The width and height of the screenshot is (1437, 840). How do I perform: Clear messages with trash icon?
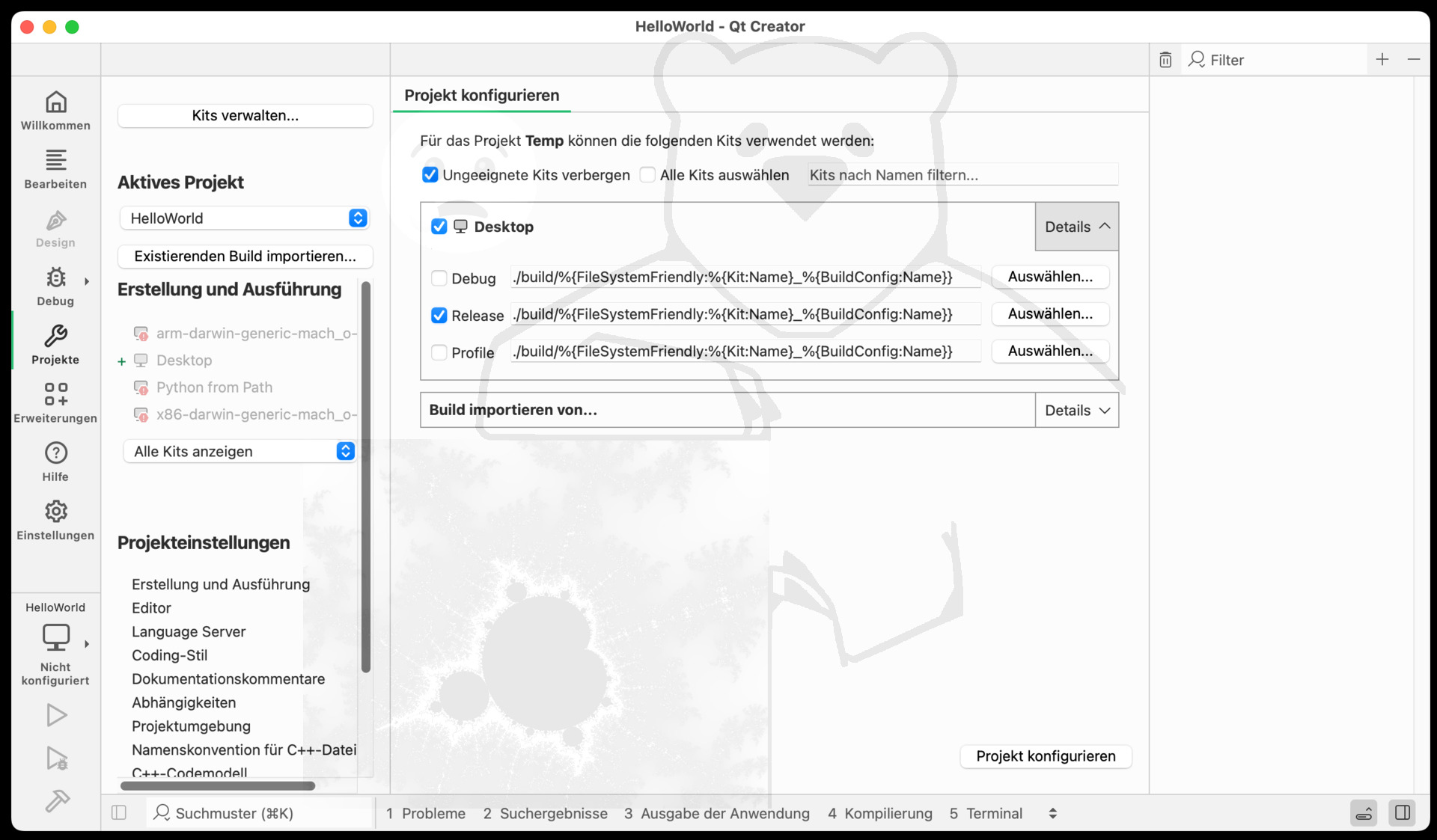(x=1165, y=60)
